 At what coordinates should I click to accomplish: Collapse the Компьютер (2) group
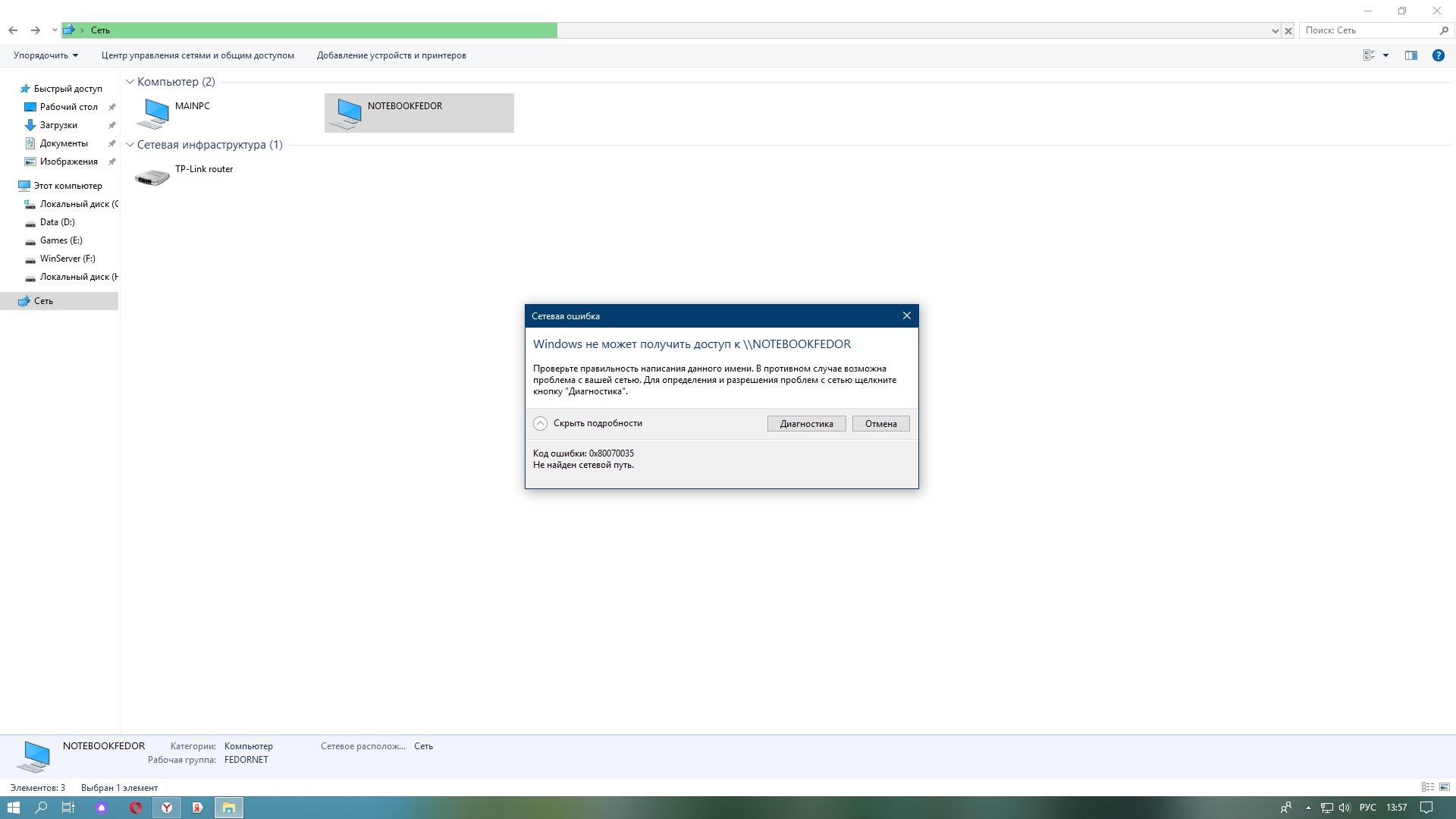point(130,82)
